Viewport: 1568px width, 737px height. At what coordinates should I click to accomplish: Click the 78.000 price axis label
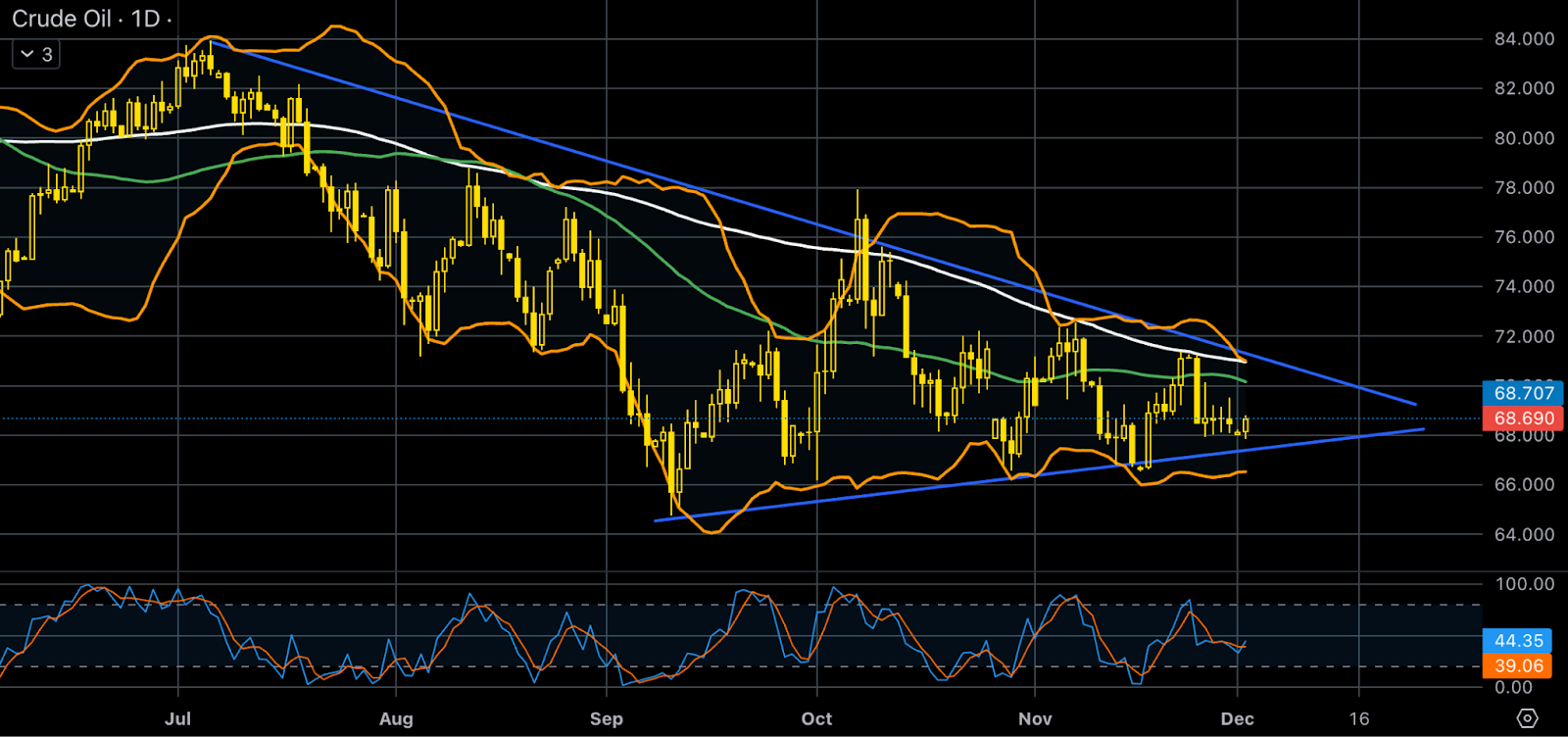click(1524, 187)
